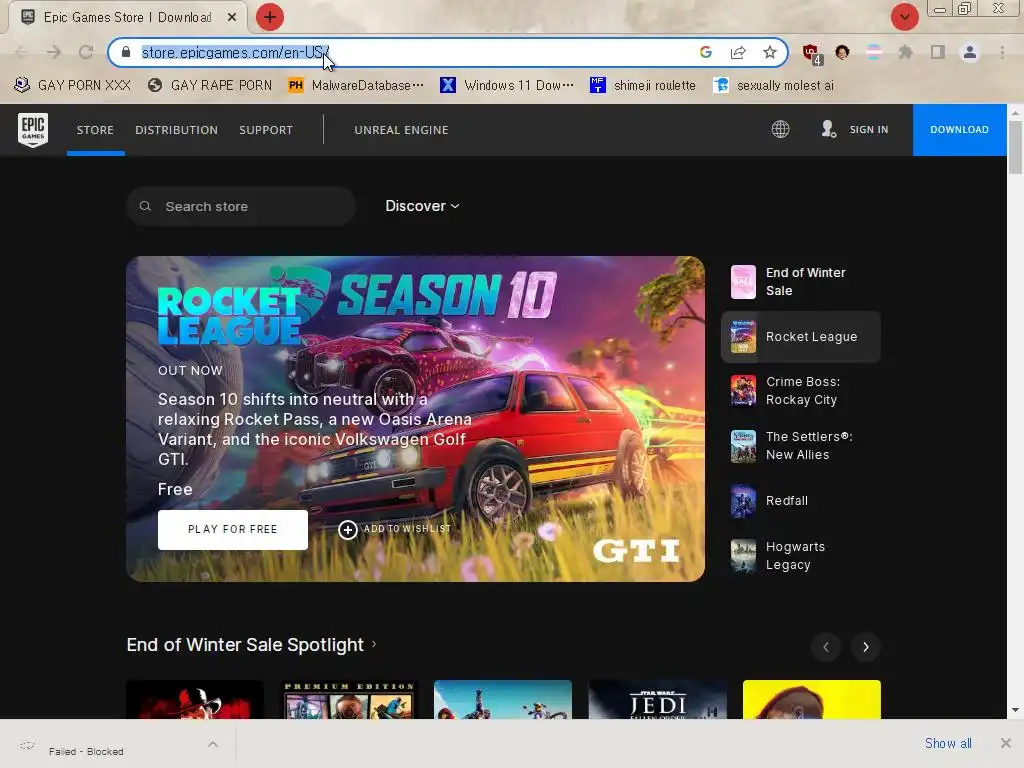This screenshot has height=768, width=1024.
Task: Click the Hogwarts Legacy thumbnail icon
Action: (x=743, y=556)
